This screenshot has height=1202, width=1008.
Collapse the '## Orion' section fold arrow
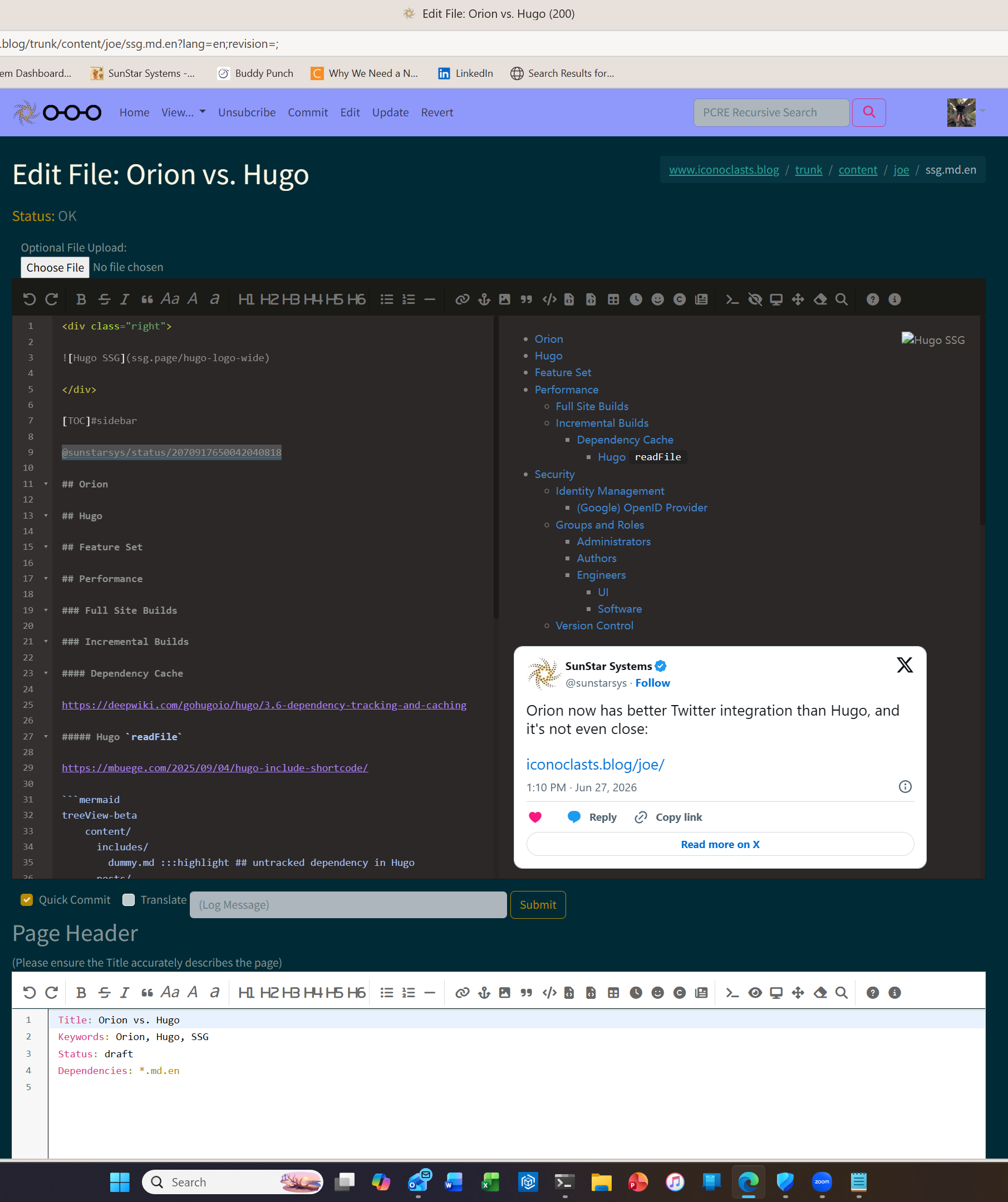tap(46, 484)
